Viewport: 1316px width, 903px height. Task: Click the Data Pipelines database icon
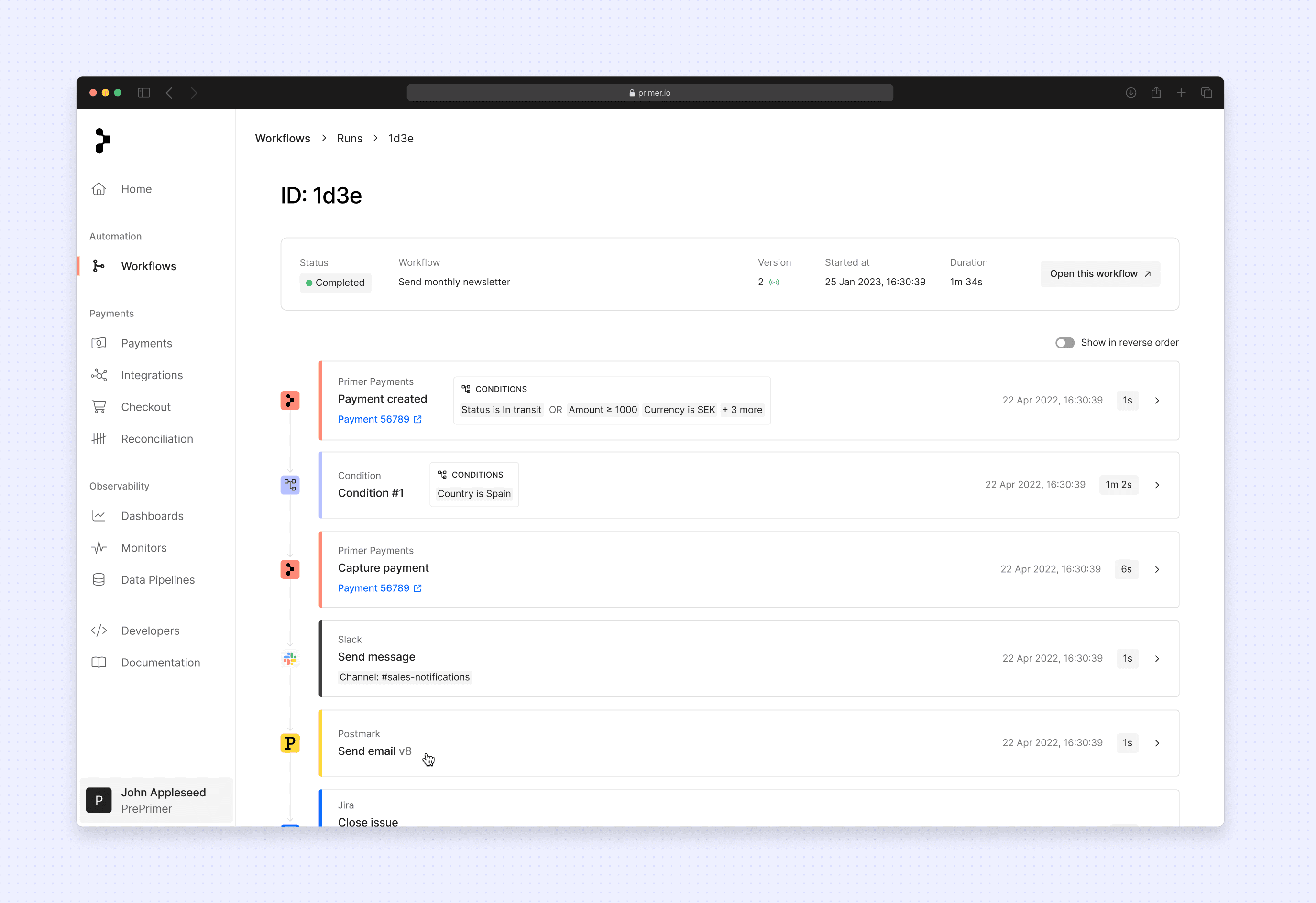pos(99,580)
